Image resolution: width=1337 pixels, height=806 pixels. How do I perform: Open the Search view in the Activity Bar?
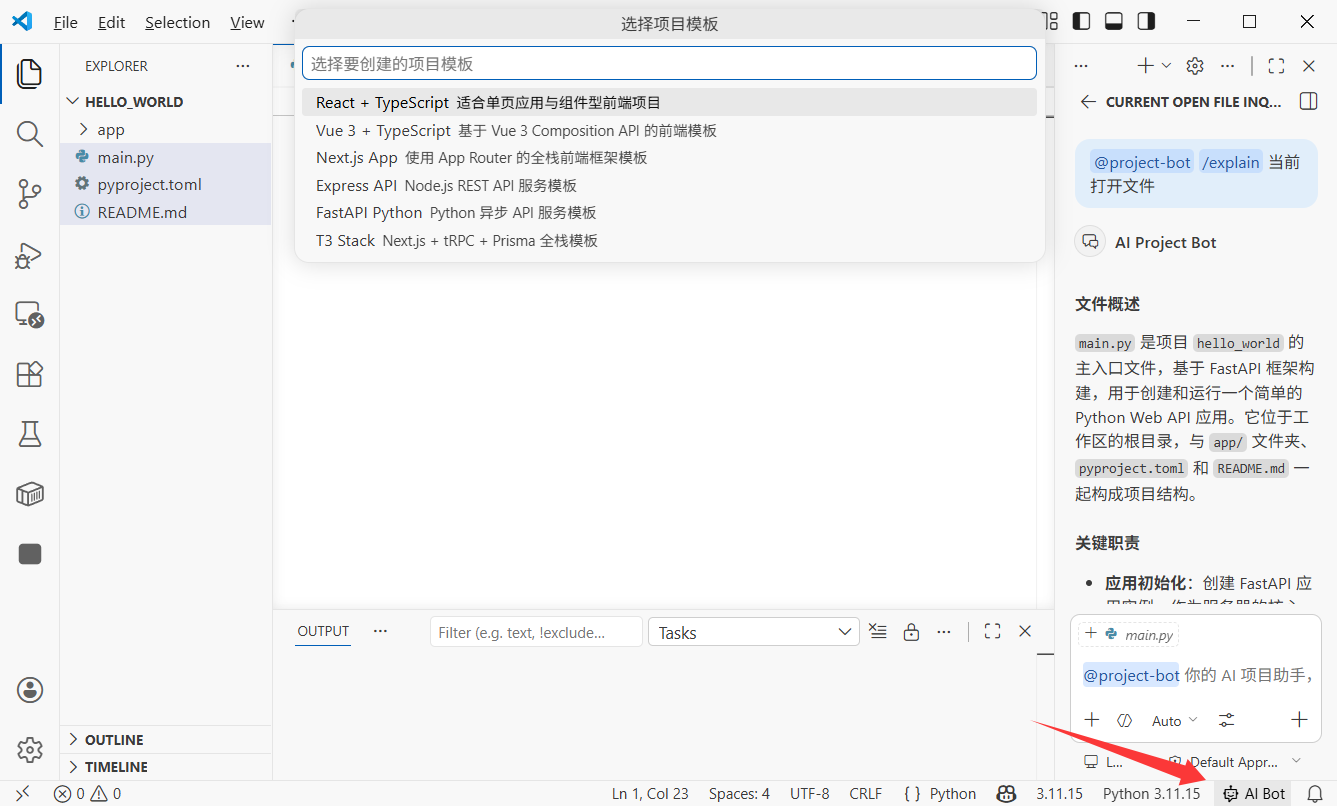(29, 133)
